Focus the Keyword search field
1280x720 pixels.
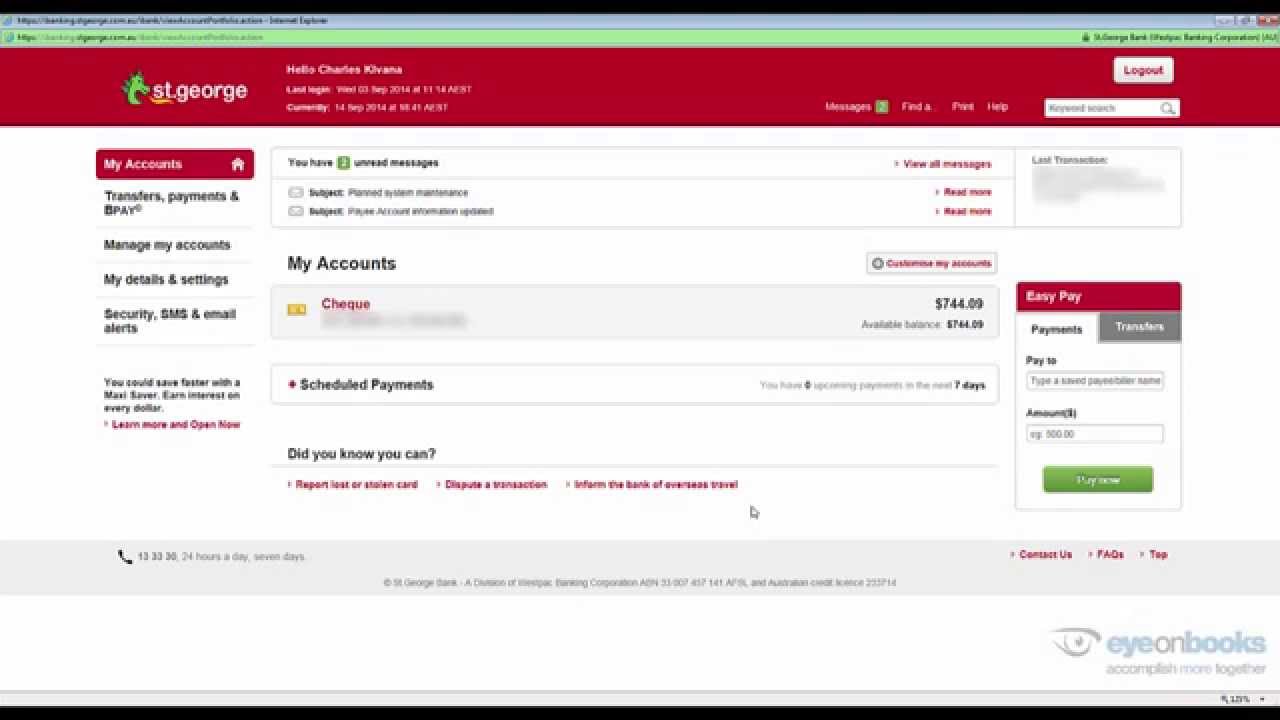pyautogui.click(x=1103, y=108)
